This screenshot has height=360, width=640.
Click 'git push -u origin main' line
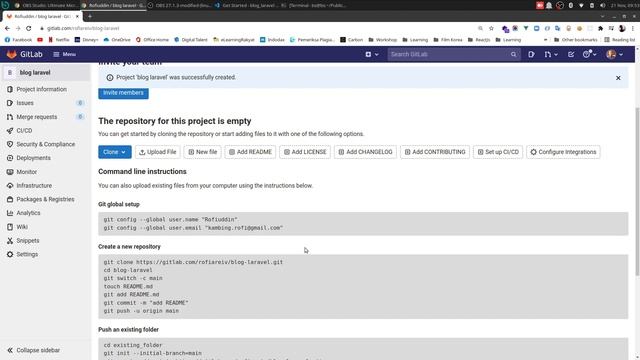(141, 311)
